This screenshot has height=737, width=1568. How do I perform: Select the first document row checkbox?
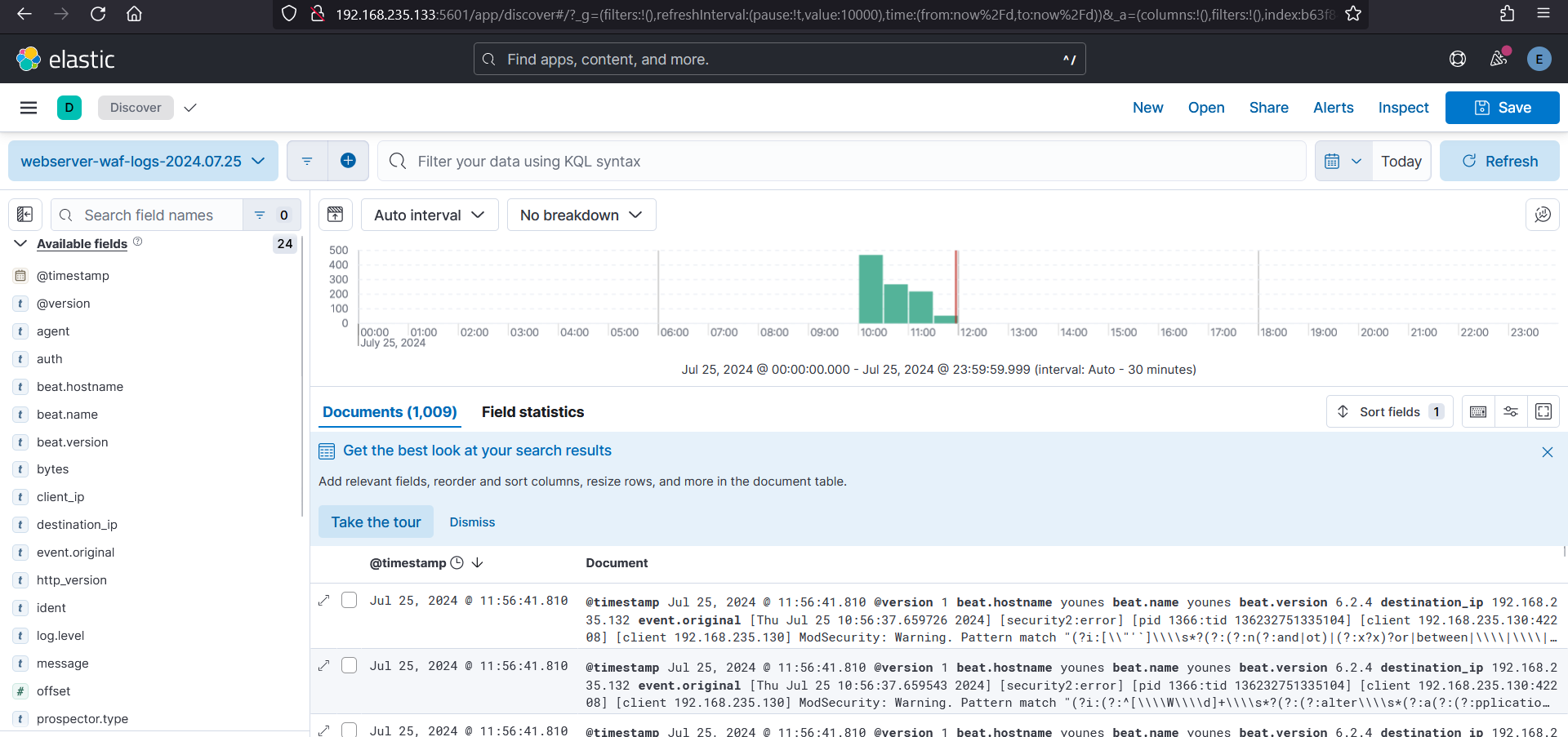point(350,600)
